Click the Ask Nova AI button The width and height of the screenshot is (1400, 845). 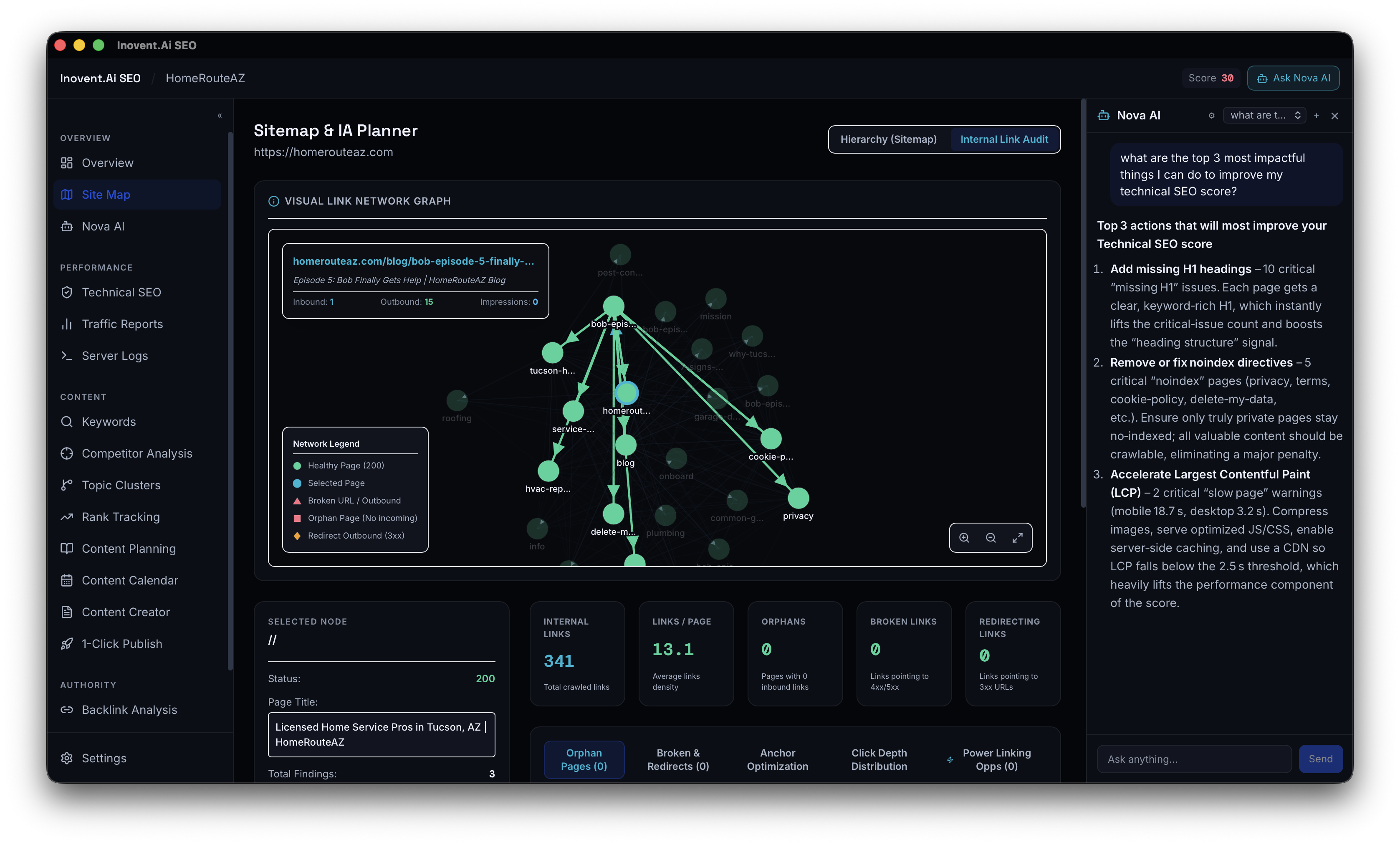point(1293,78)
